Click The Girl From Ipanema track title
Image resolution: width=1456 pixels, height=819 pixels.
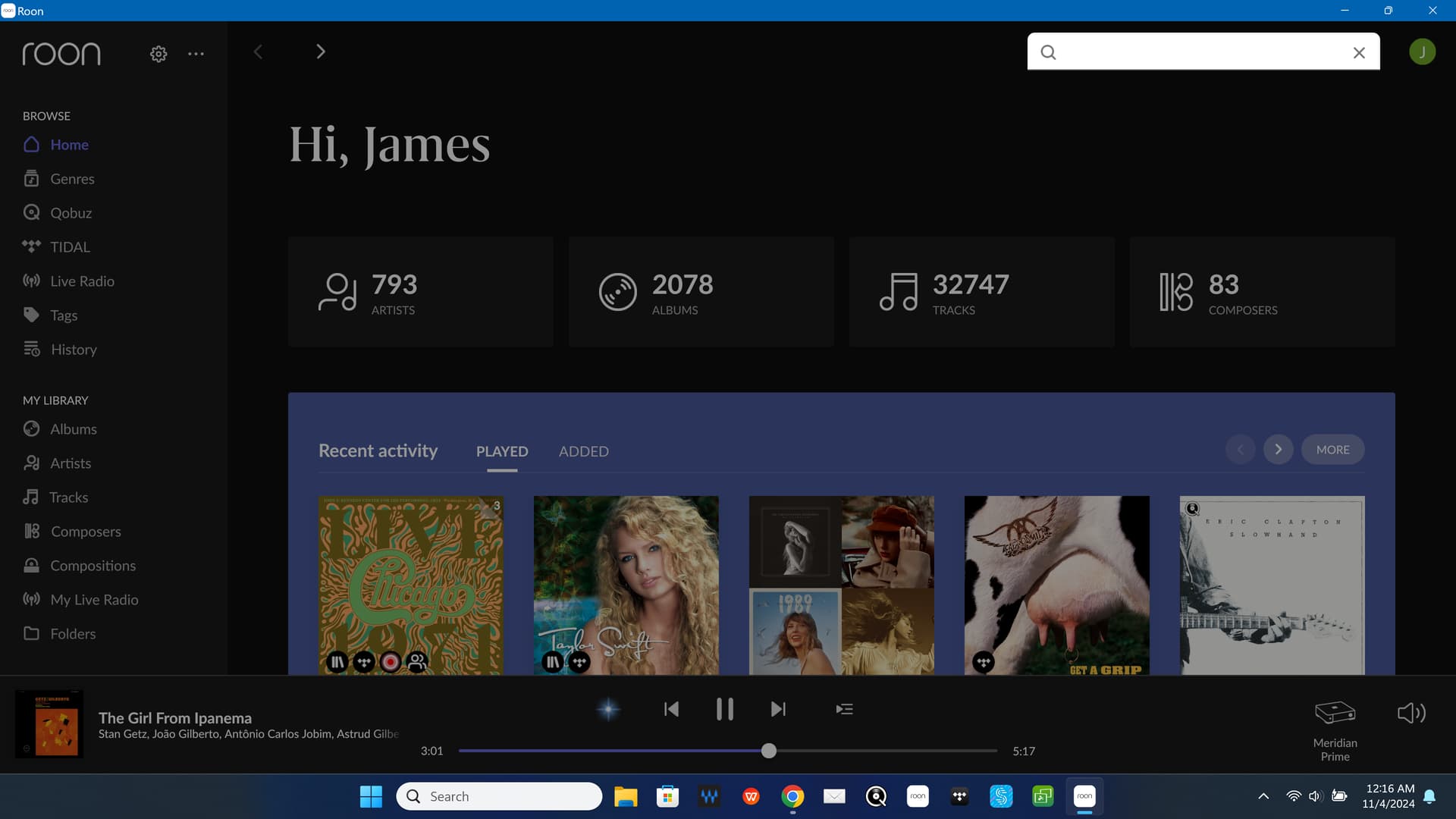[174, 717]
